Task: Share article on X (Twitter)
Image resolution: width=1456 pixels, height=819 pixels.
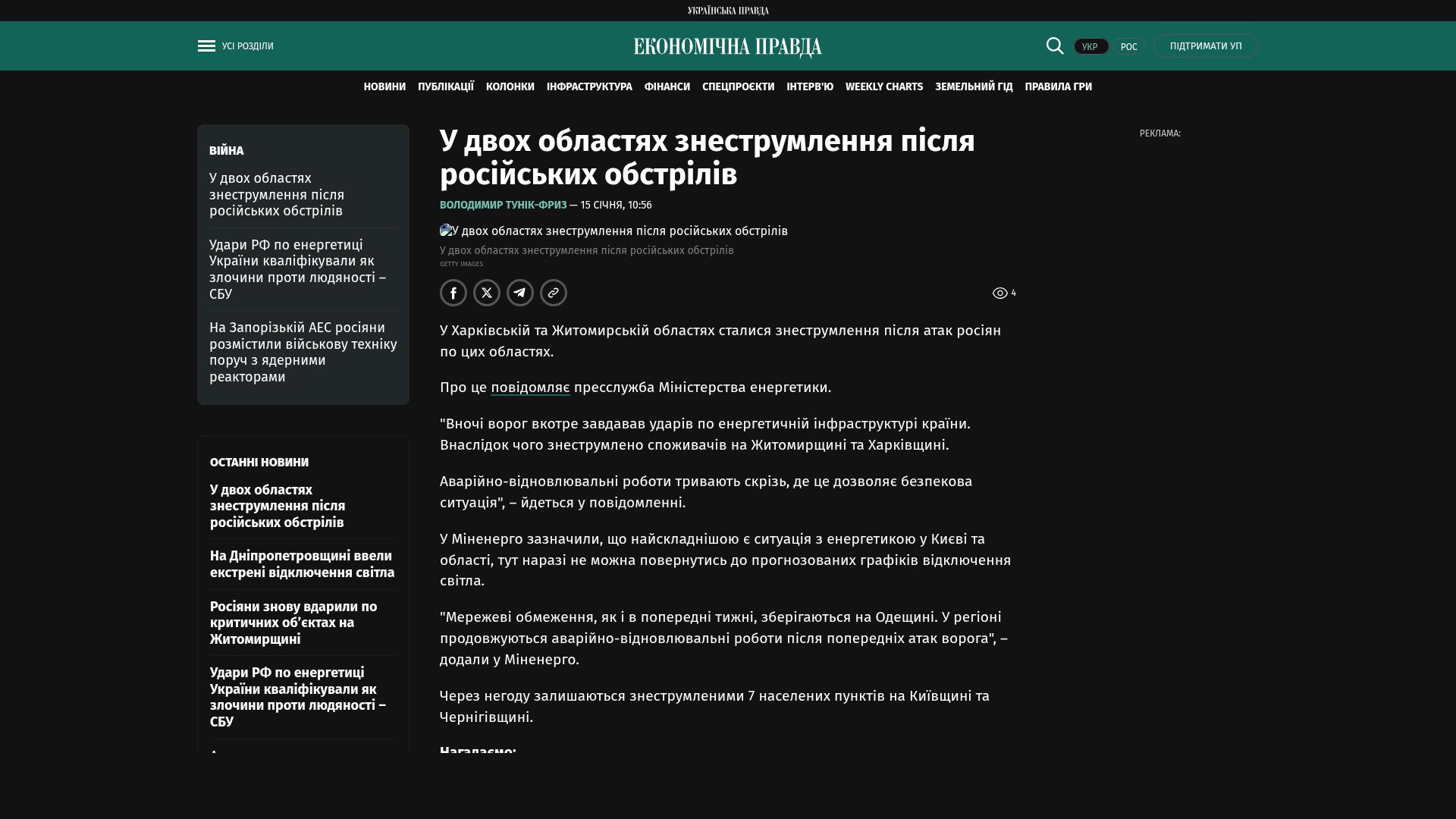Action: coord(487,293)
